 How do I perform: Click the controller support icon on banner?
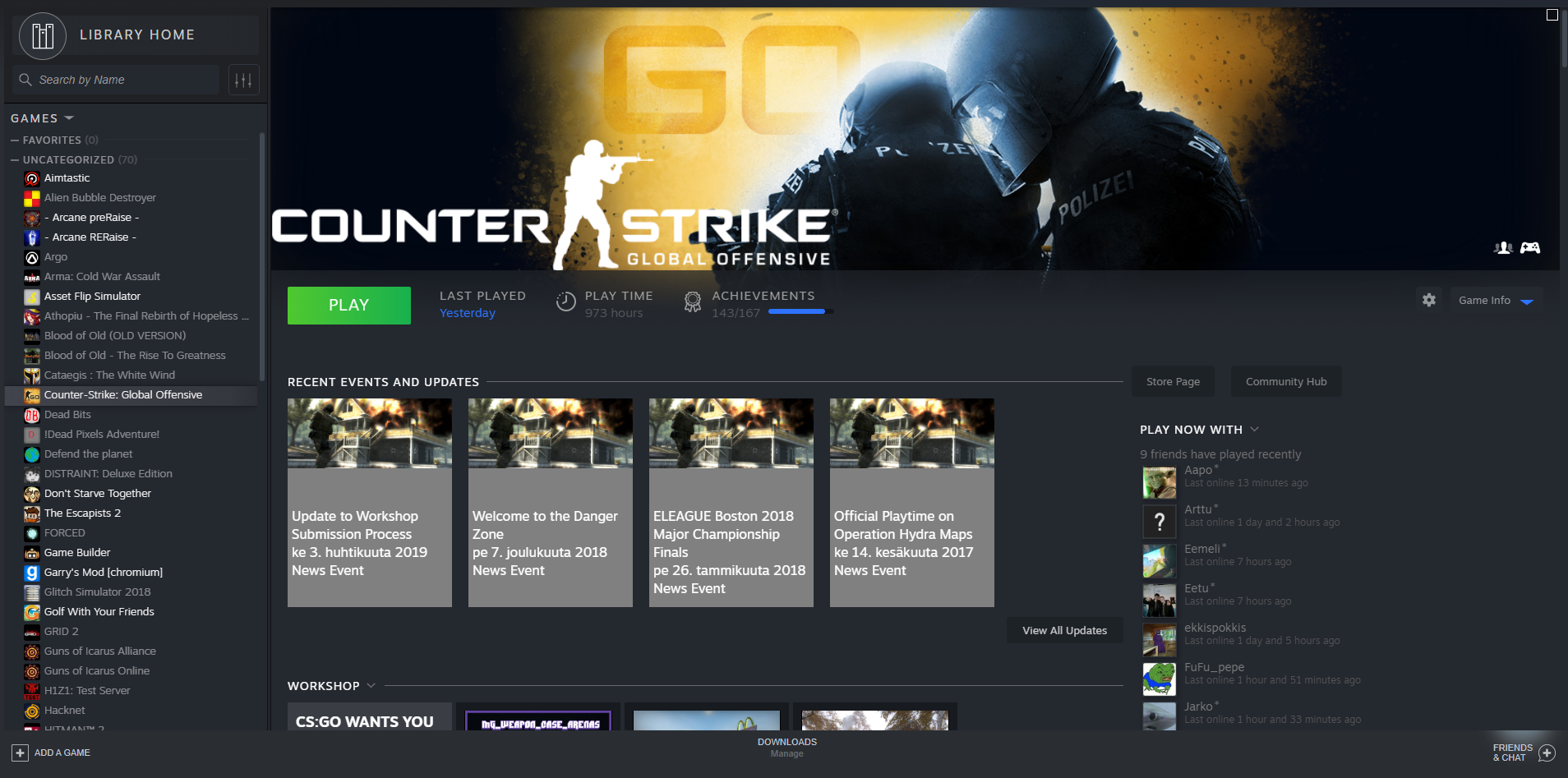pos(1530,247)
